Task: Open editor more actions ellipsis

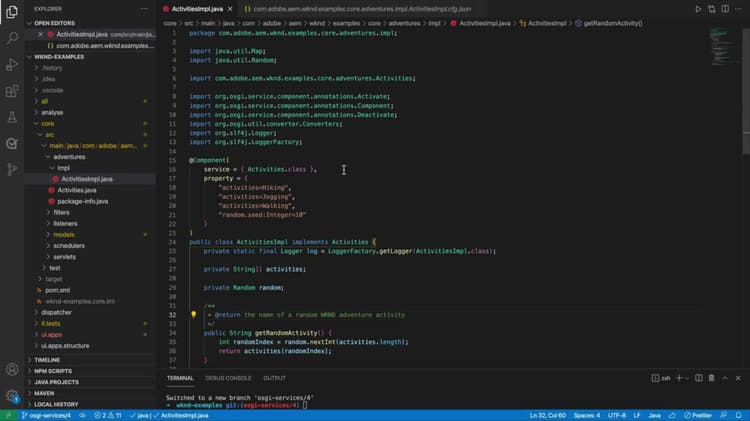Action: point(739,9)
